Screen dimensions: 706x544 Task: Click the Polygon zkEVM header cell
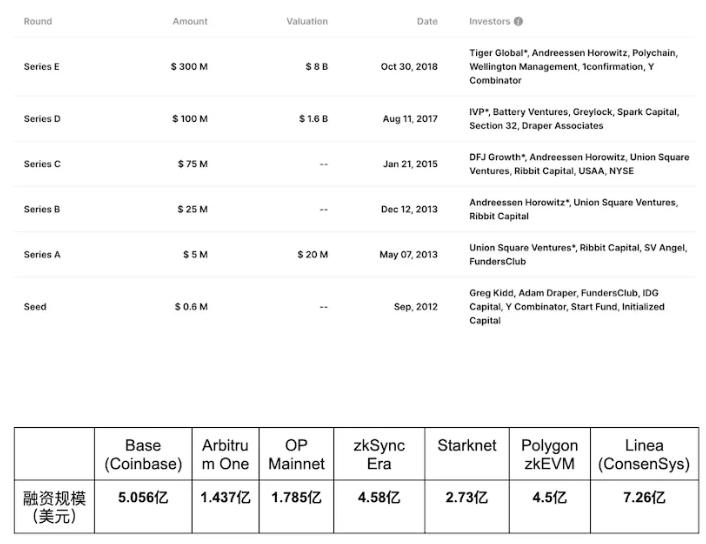coord(550,454)
